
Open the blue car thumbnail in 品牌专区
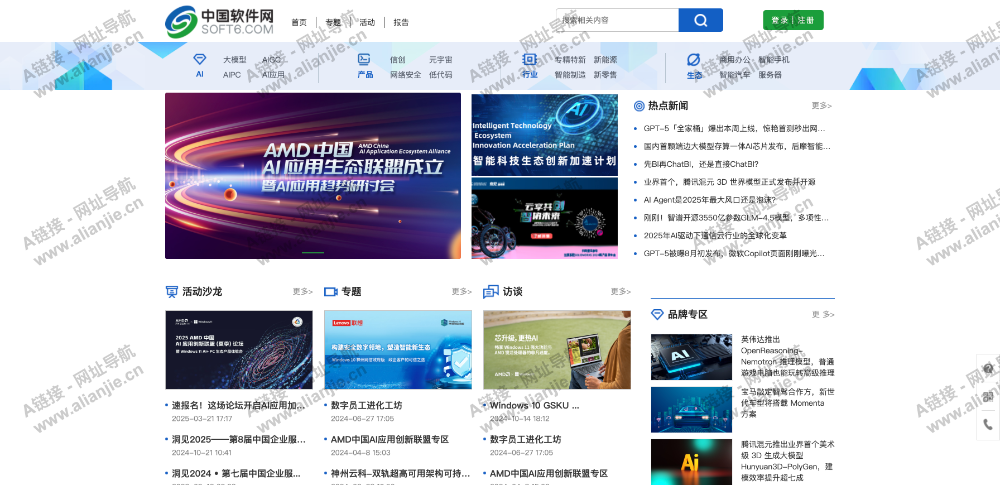[x=691, y=410]
